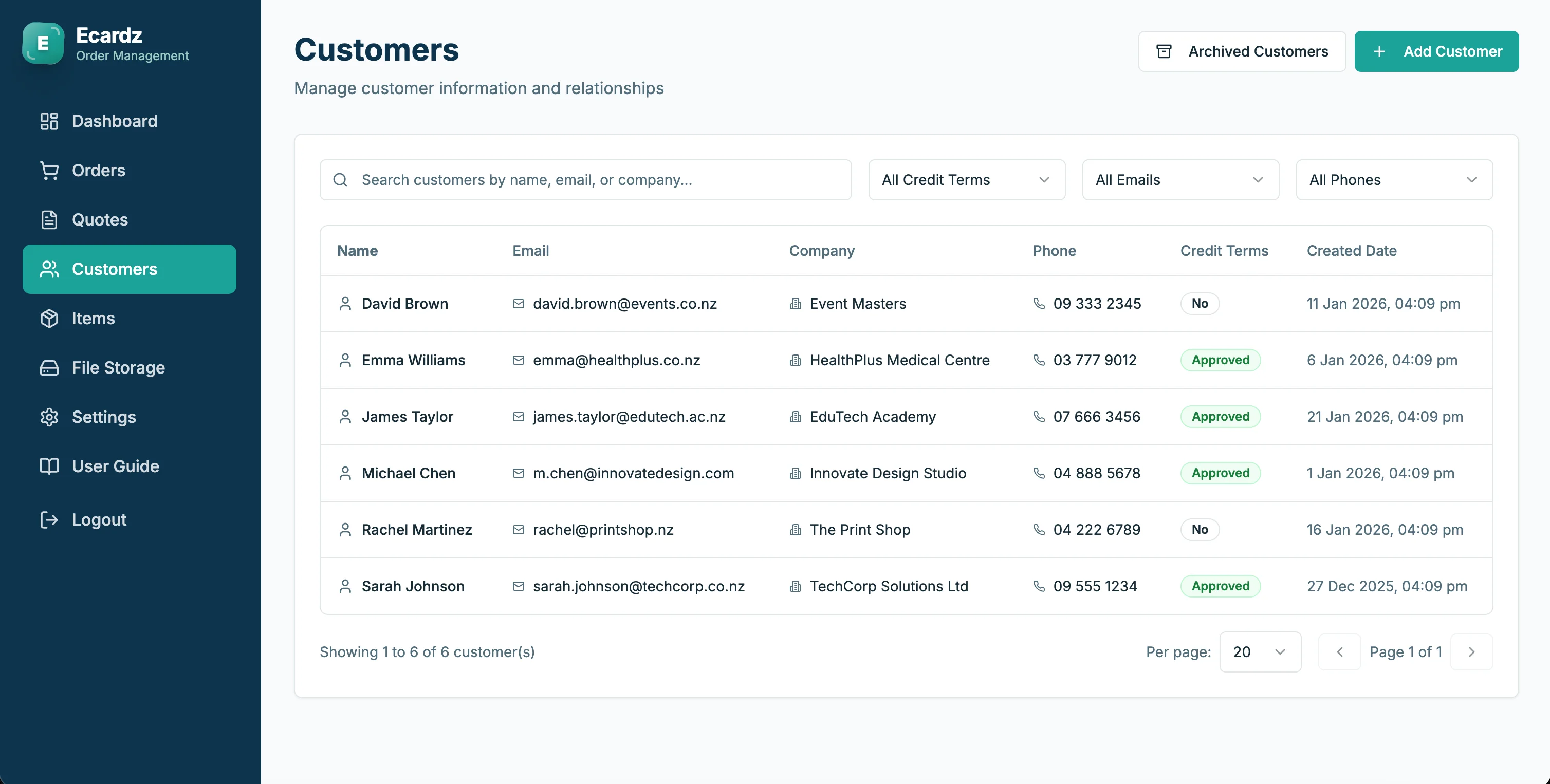Open the Per page 20 dropdown
The image size is (1550, 784).
[1260, 652]
